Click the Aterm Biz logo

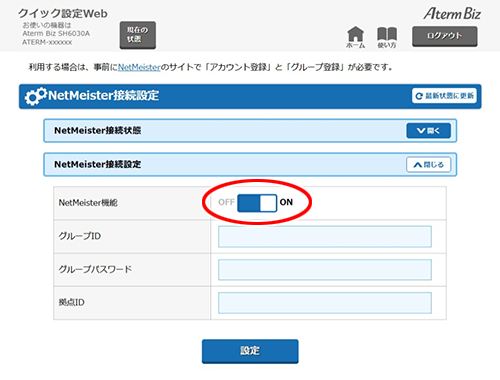click(x=452, y=14)
